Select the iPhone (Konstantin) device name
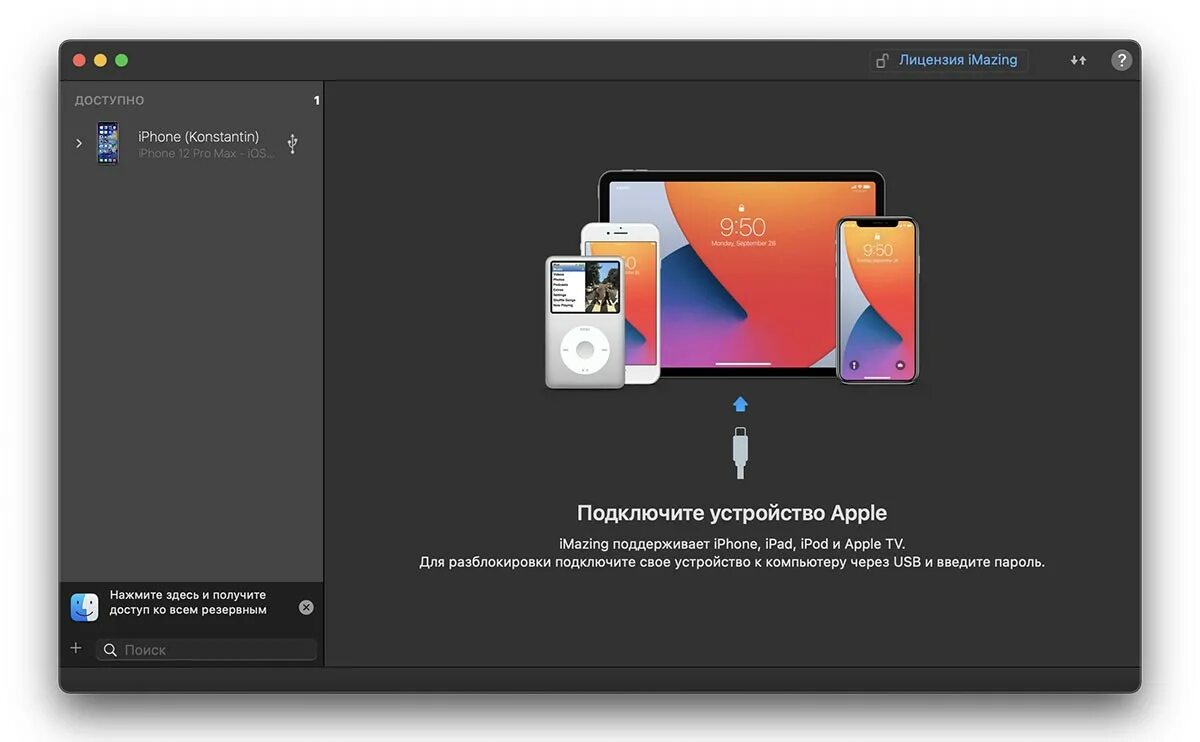The width and height of the screenshot is (1200, 742). [198, 136]
